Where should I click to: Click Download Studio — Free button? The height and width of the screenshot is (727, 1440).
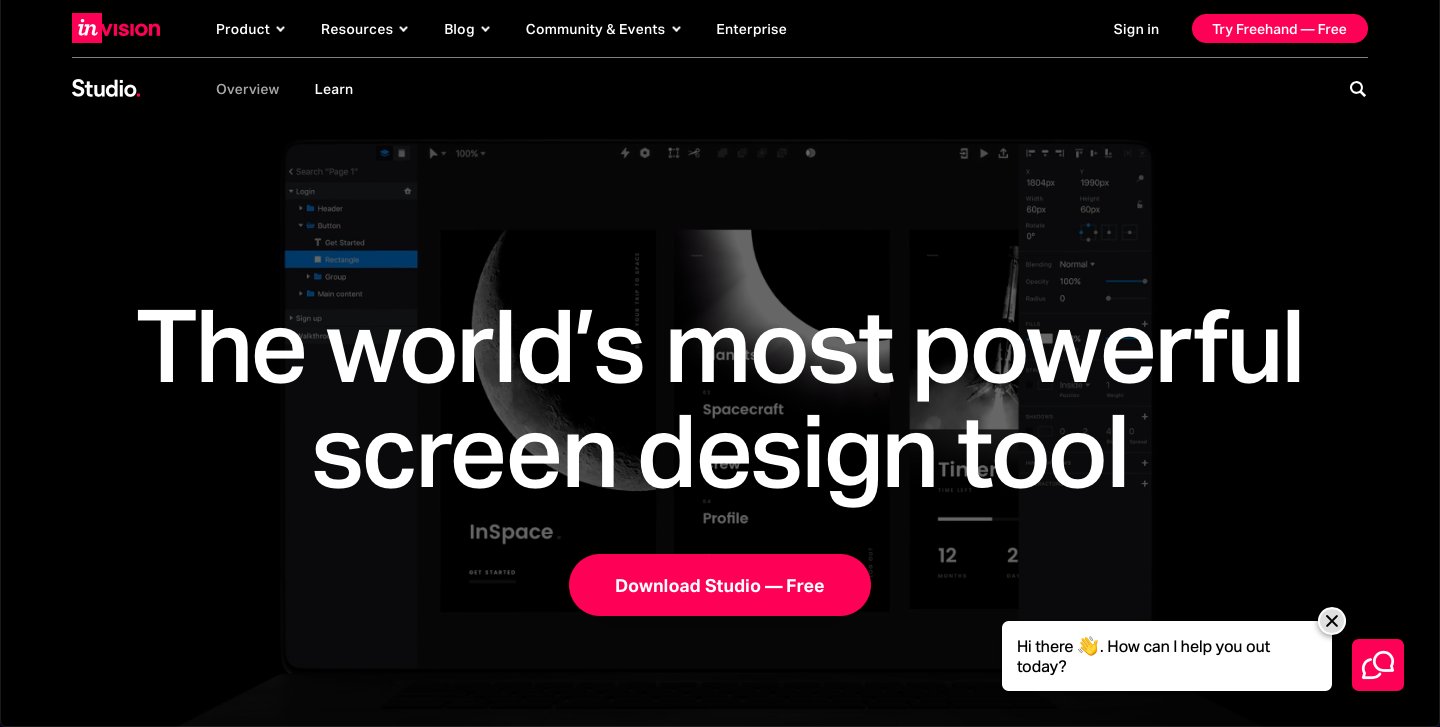coord(720,585)
